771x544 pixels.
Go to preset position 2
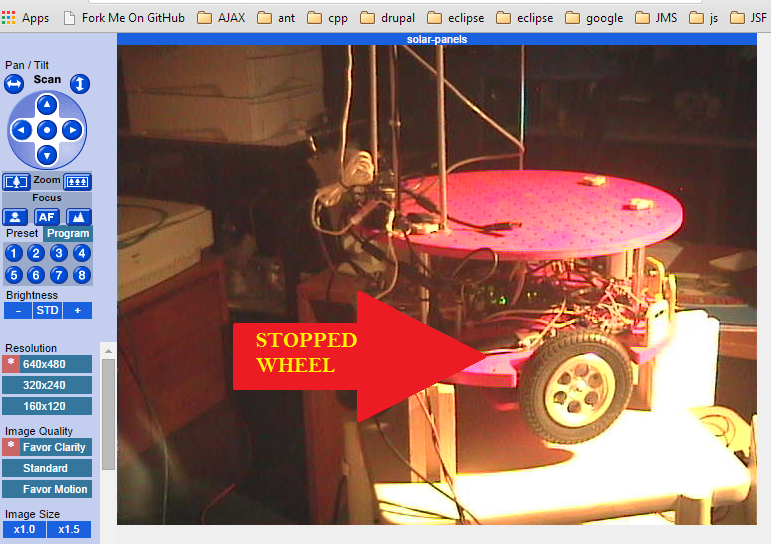36,253
